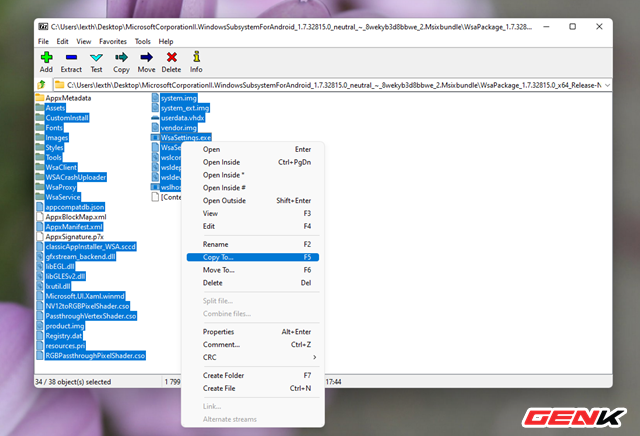This screenshot has height=436, width=640.
Task: Open the address bar dropdown arrow
Action: 607,85
